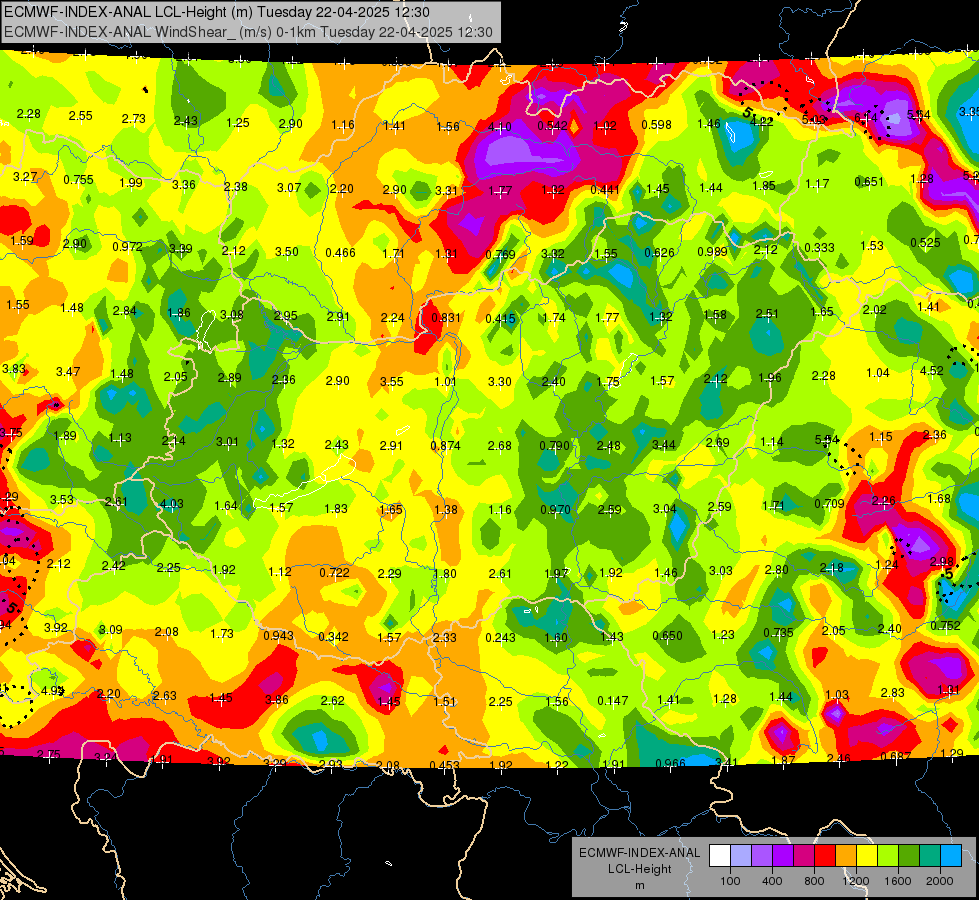Click the wind shear value "3.55"
Viewport: 979px width, 900px height.
pos(392,382)
